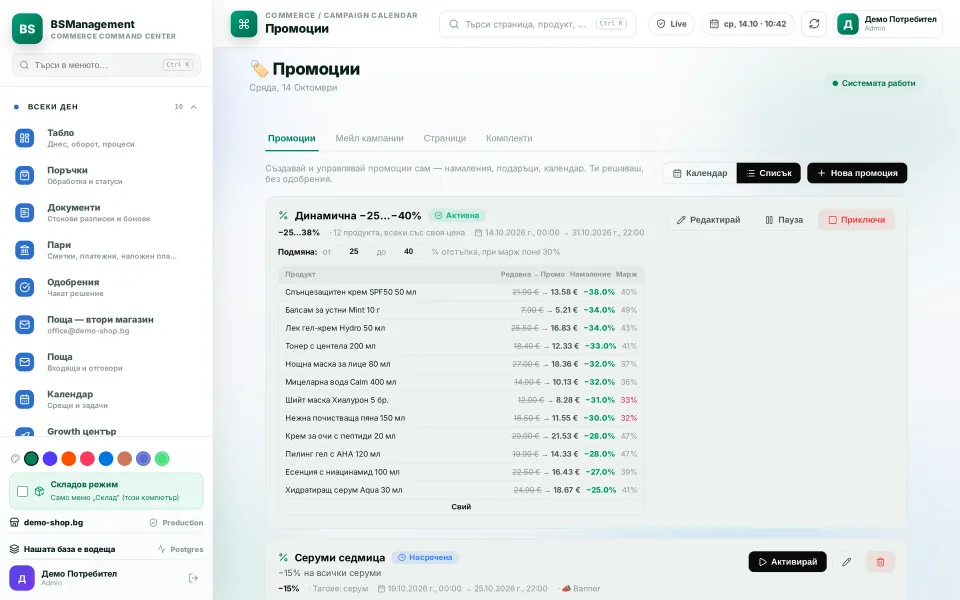The image size is (960, 600).
Task: Open the Календар sidebar icon
Action: 24,399
